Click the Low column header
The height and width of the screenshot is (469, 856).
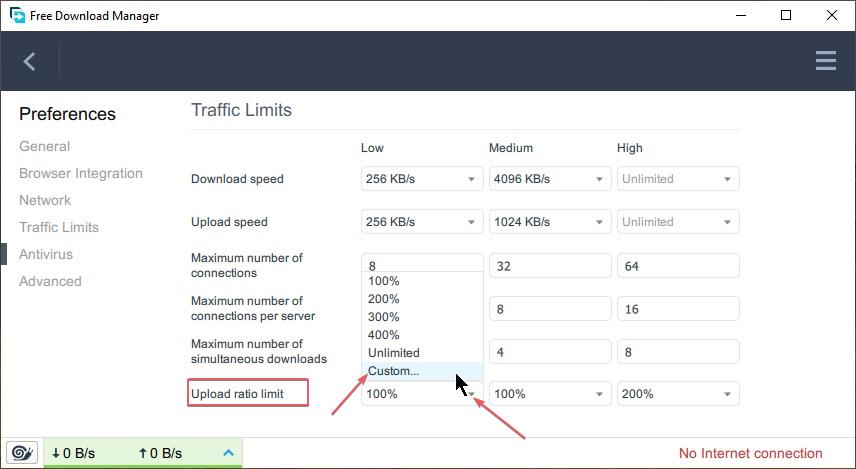tap(372, 148)
